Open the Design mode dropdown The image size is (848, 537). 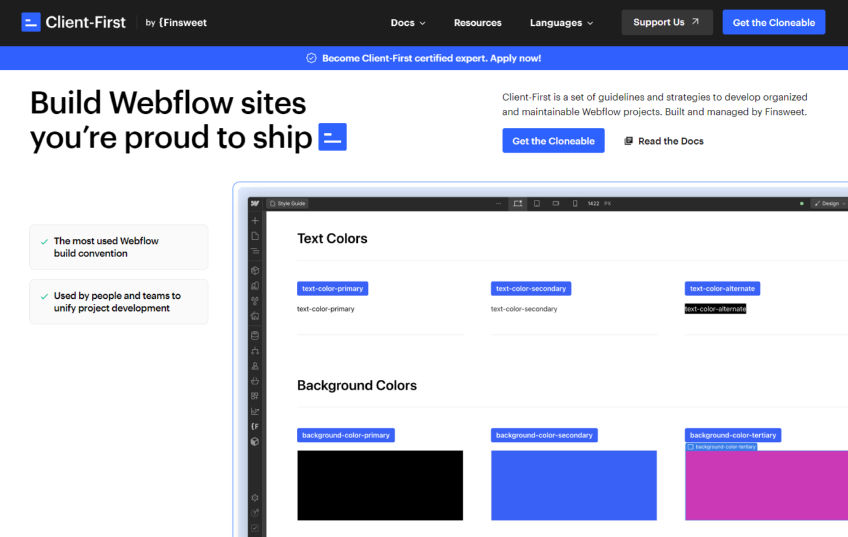830,204
